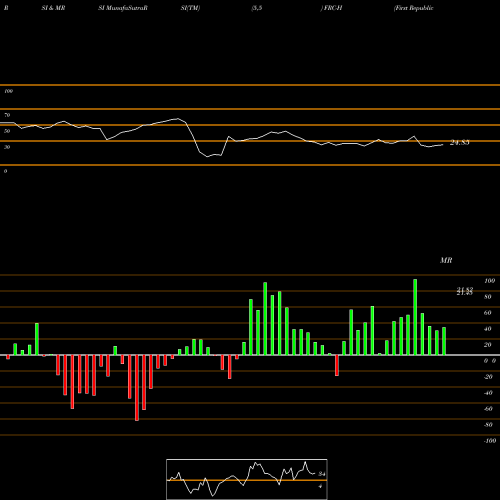The width and height of the screenshot is (500, 500).
Task: Select the 'SI(TM)' header text
Action: tap(190, 8)
